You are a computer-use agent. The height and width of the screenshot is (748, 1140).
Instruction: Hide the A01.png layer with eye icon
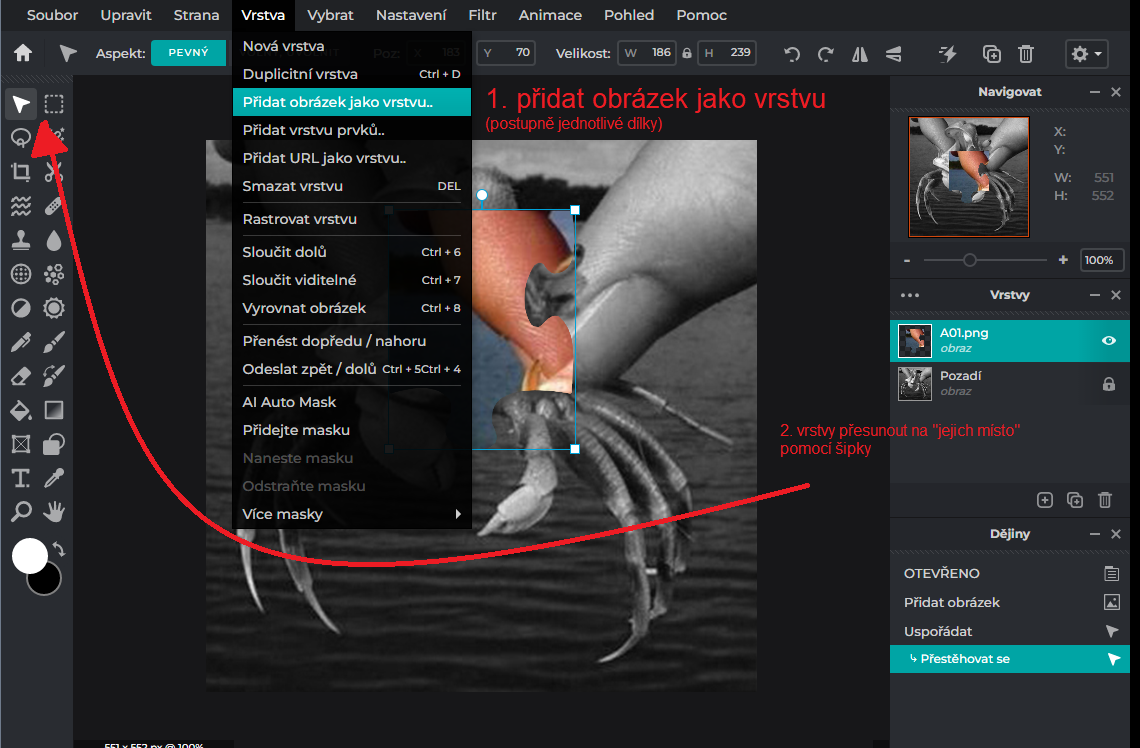pyautogui.click(x=1109, y=340)
